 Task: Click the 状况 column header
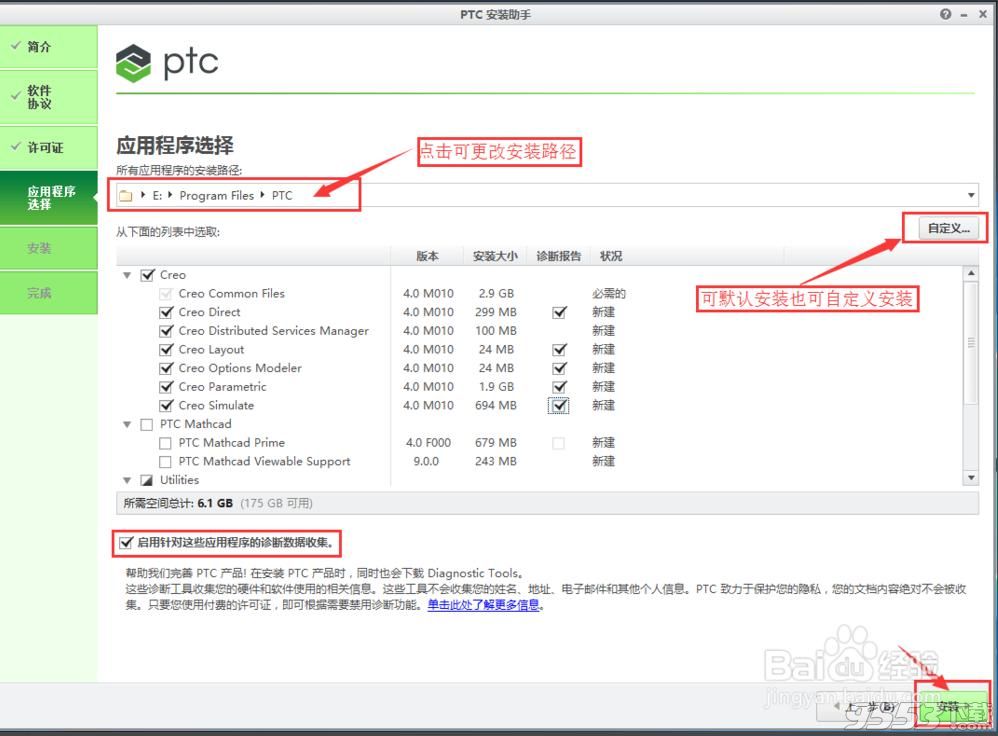611,256
